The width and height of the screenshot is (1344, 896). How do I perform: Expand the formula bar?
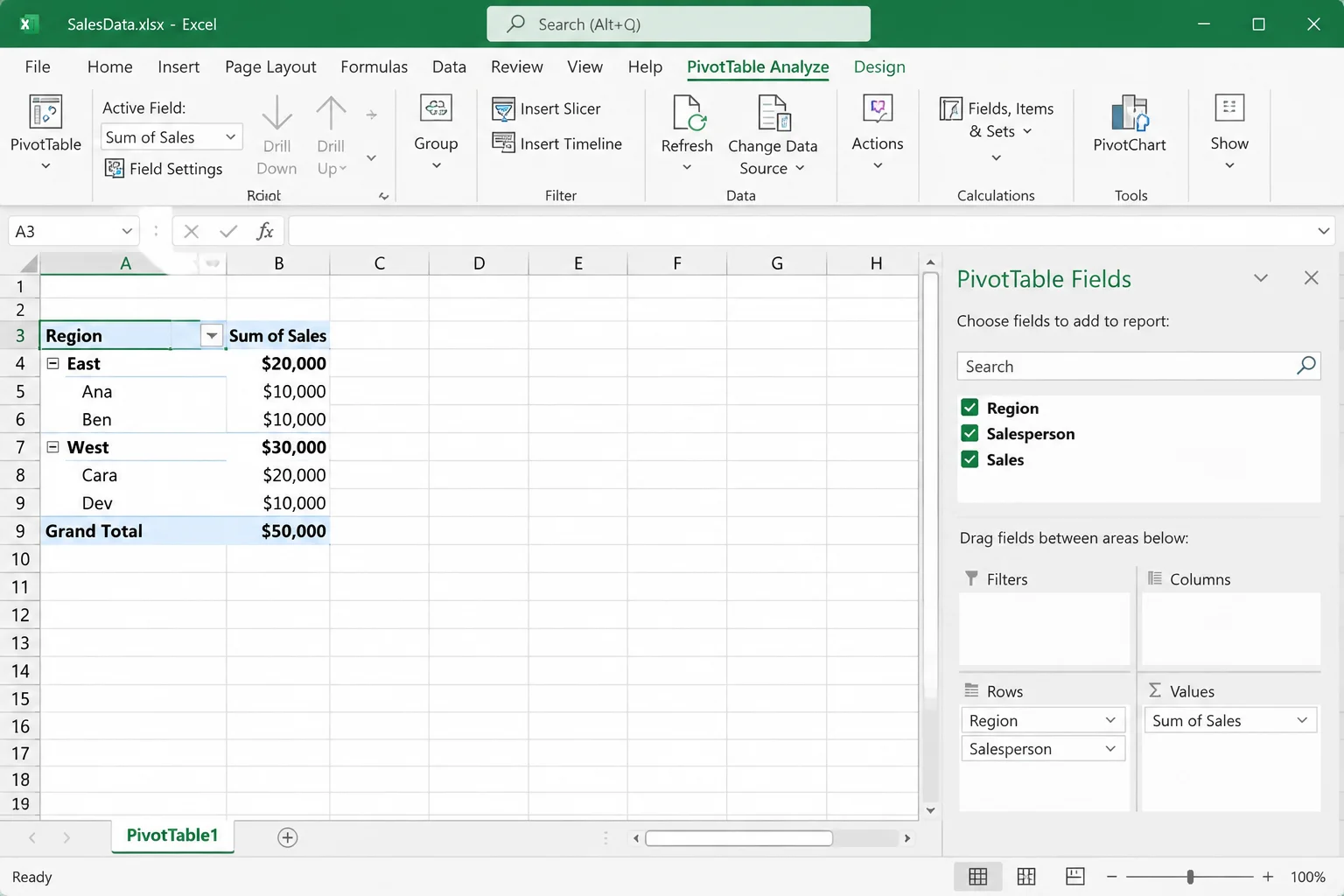1323,231
